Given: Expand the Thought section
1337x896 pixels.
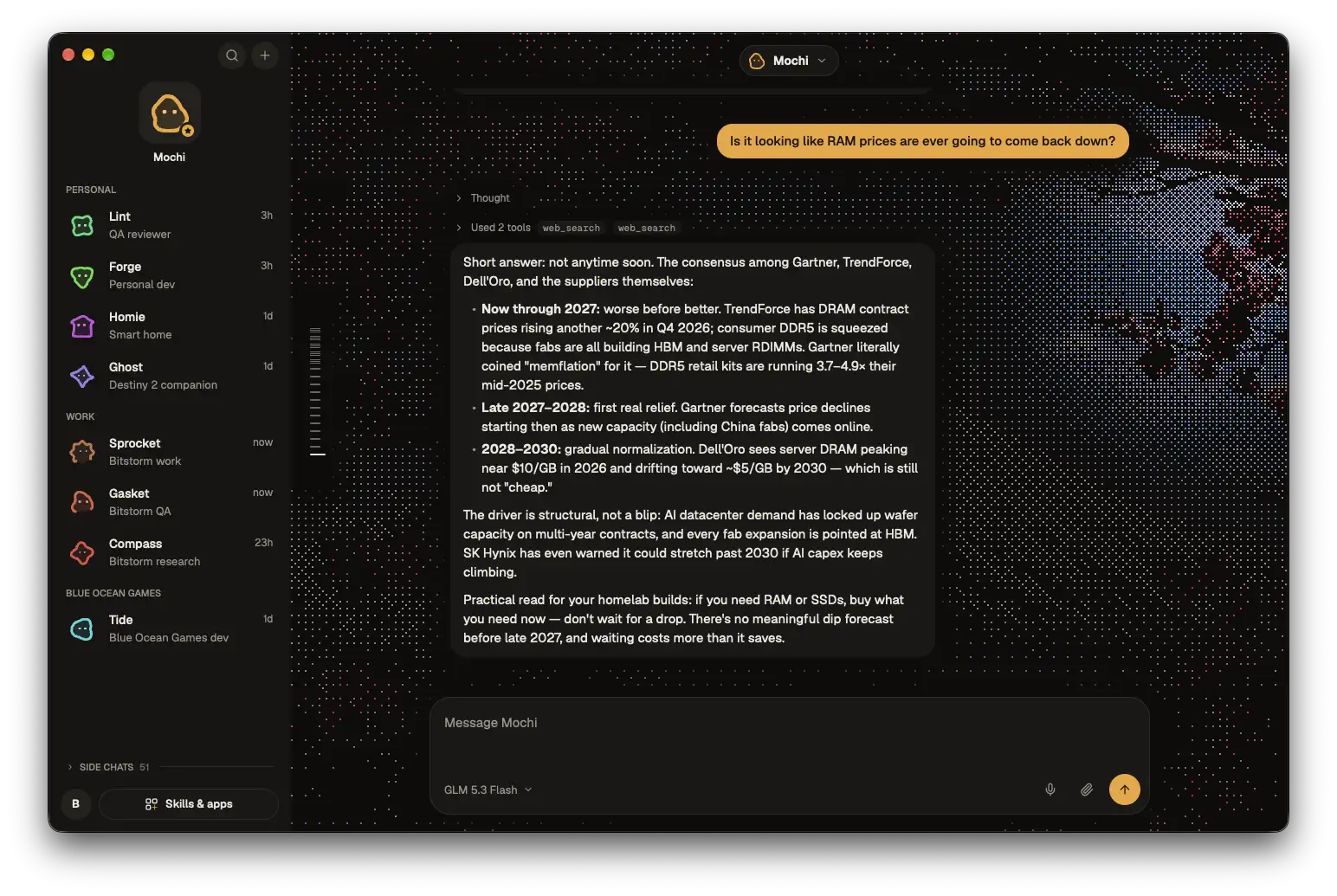Looking at the screenshot, I should pos(483,198).
